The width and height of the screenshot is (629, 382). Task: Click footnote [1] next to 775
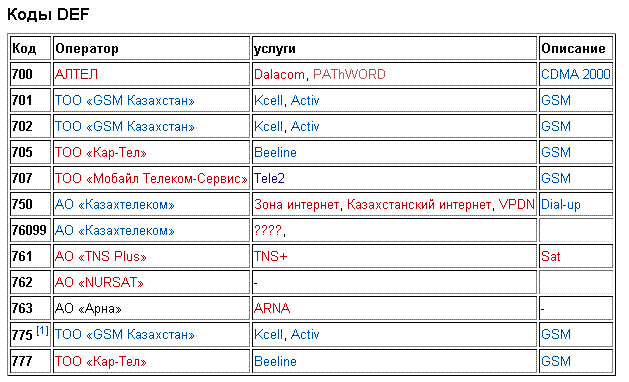tap(43, 331)
